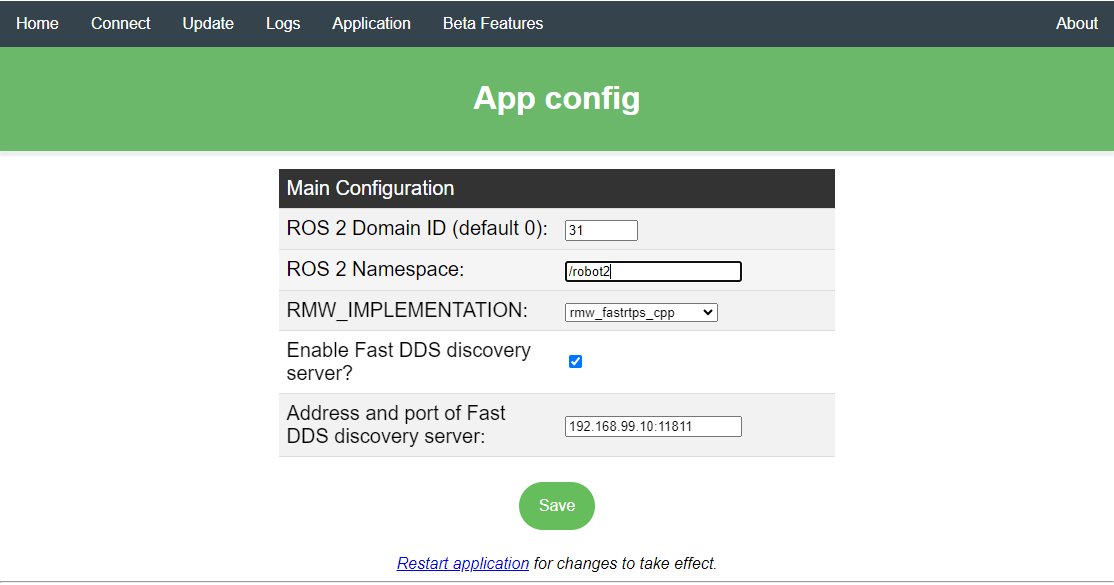The image size is (1114, 585).
Task: Expand the RMW_IMPLEMENTATION dropdown
Action: 641,312
